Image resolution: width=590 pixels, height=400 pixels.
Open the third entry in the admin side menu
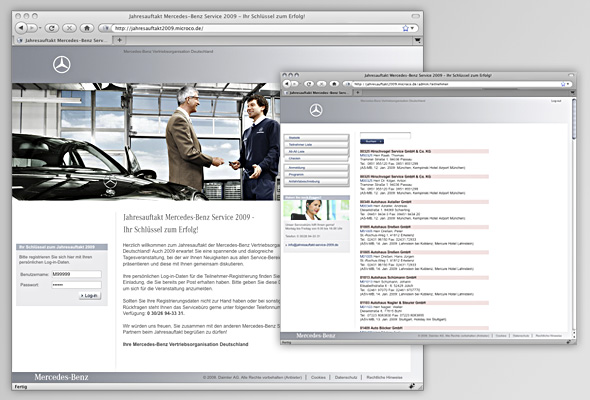[x=316, y=151]
